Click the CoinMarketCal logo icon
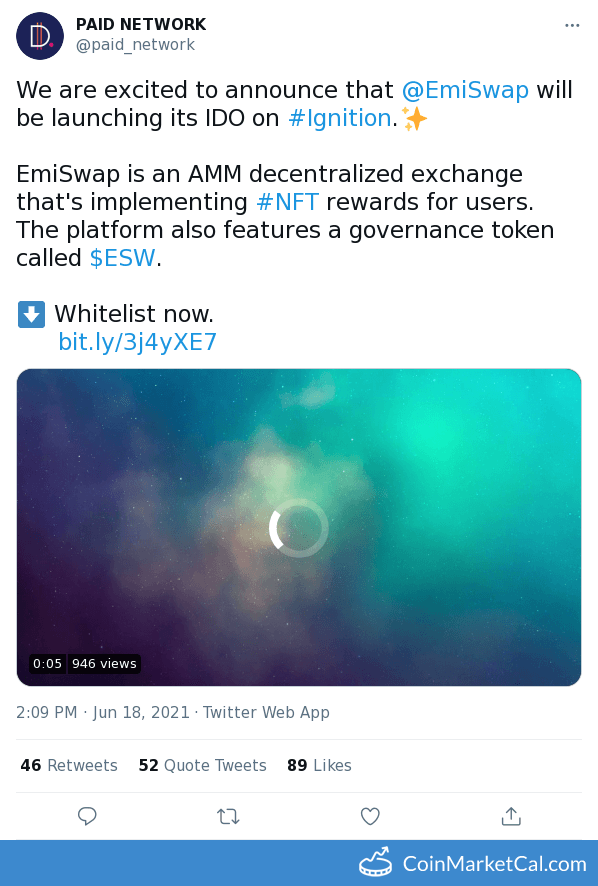 [376, 863]
